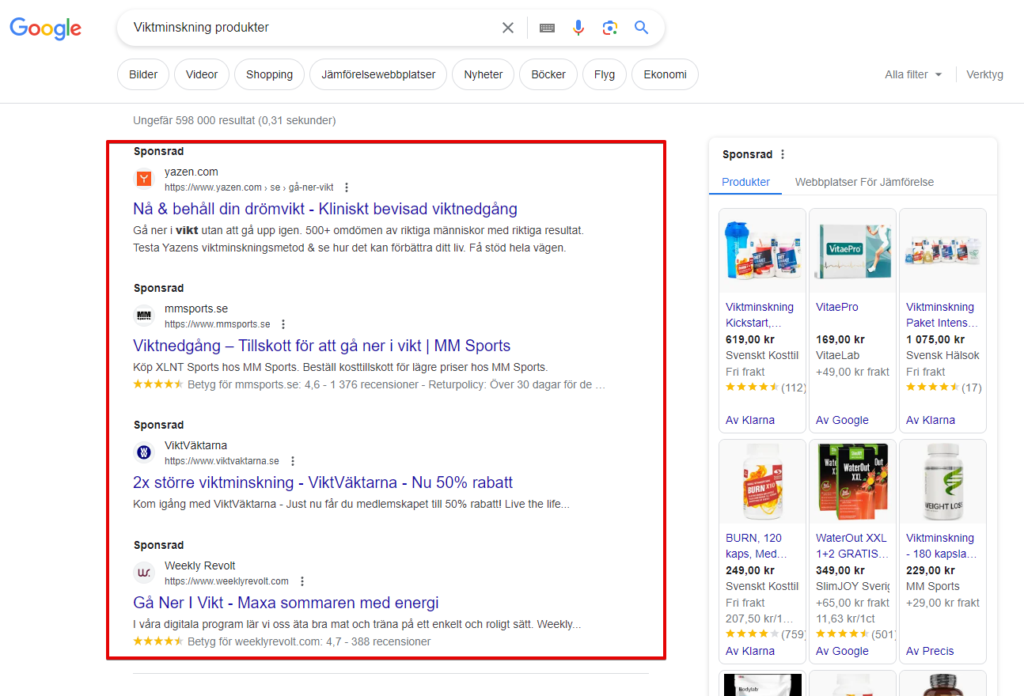Show Nyheter news results
Screen dimensions: 1024x696
483,74
